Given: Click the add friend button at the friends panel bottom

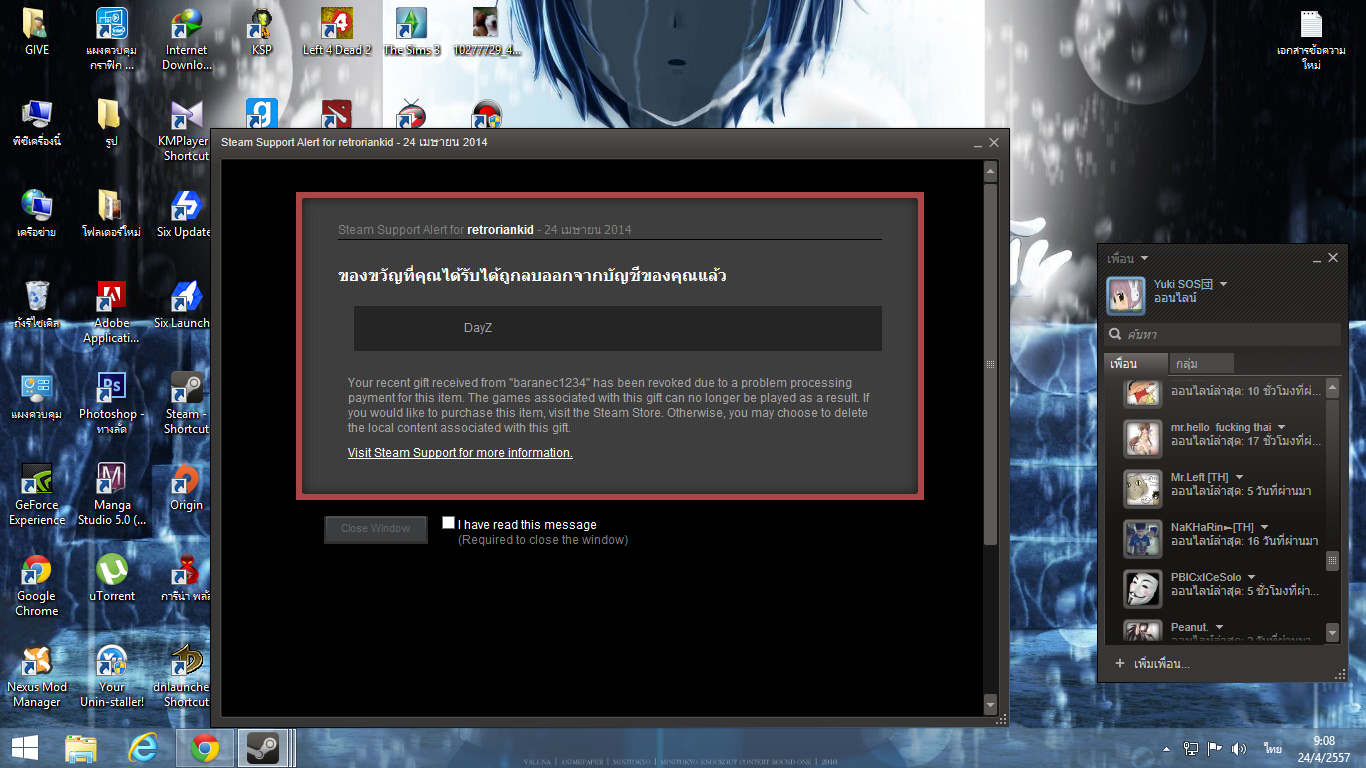Looking at the screenshot, I should pos(1152,664).
